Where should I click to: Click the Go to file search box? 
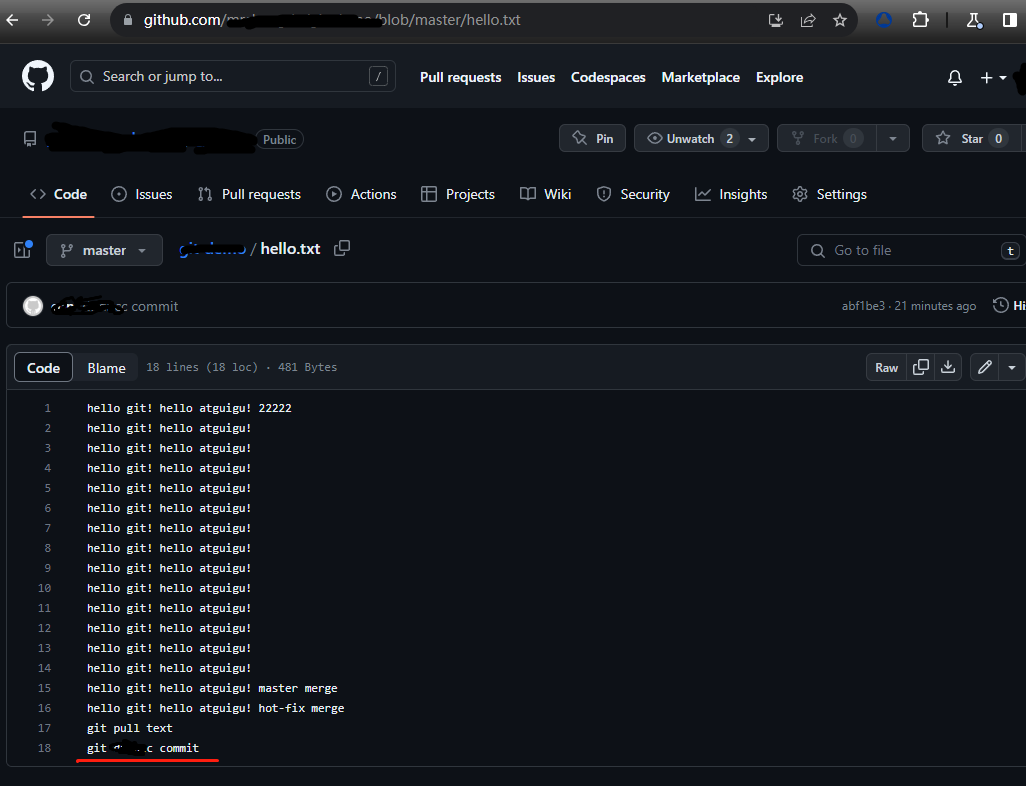tap(910, 250)
